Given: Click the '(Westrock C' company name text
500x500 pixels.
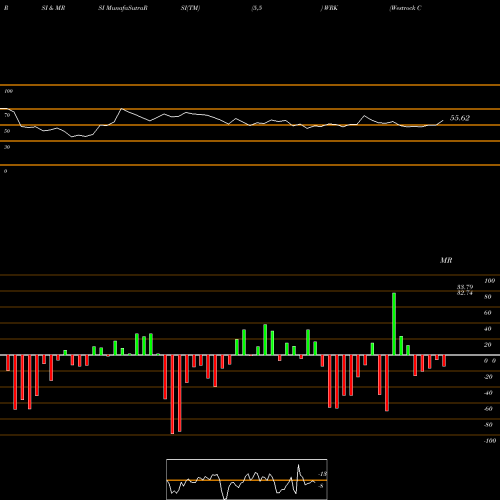Looking at the screenshot, I should coord(405,8).
